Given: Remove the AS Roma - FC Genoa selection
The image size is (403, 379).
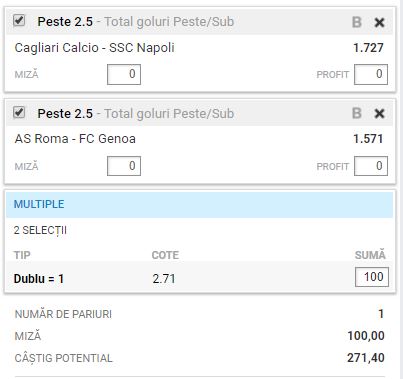Looking at the screenshot, I should point(379,114).
